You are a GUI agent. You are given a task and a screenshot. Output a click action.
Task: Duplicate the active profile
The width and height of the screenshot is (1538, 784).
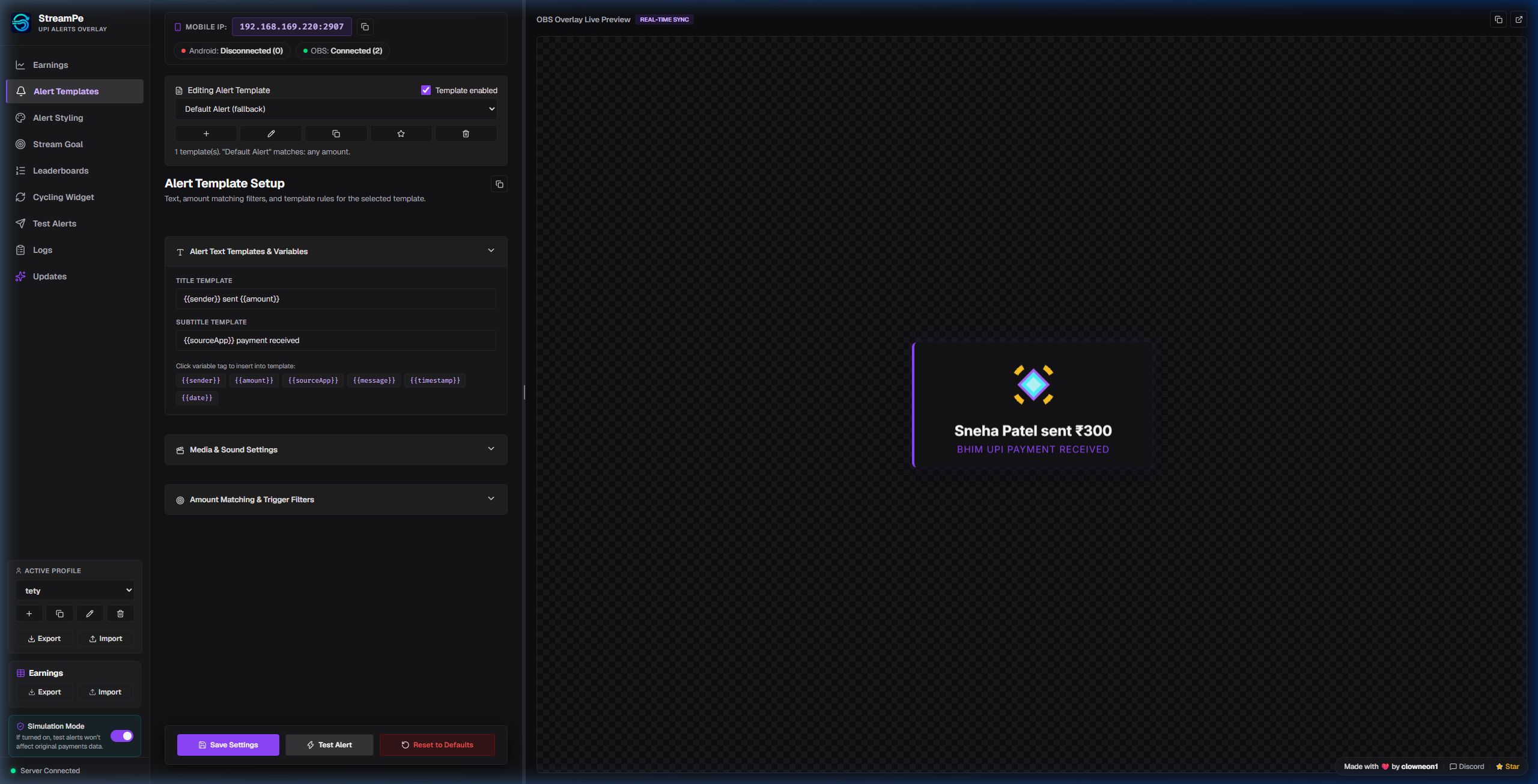pos(59,614)
